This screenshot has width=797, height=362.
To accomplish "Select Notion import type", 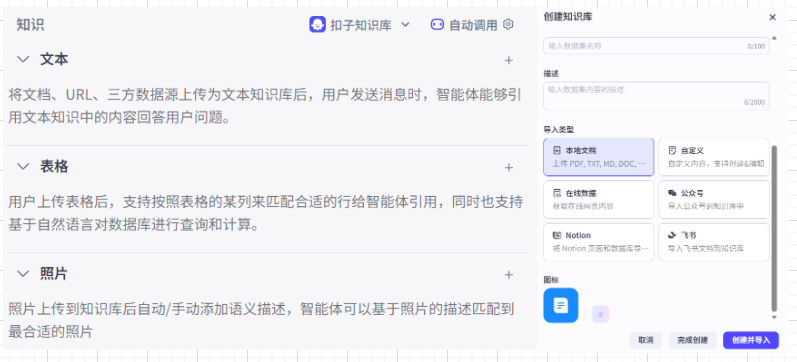I will [x=599, y=242].
